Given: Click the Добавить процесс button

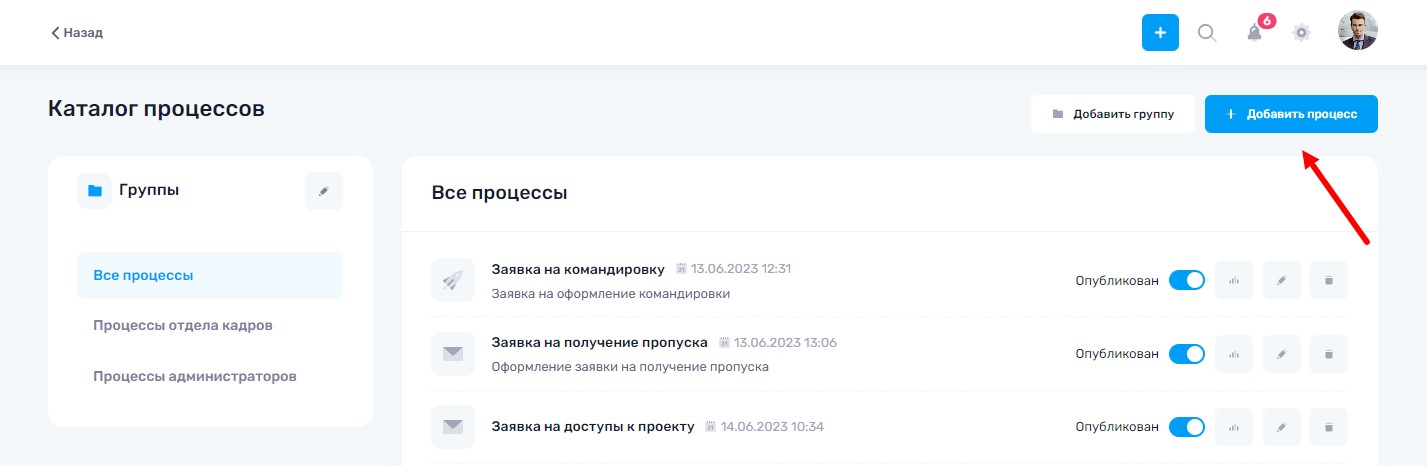Looking at the screenshot, I should pyautogui.click(x=1291, y=114).
